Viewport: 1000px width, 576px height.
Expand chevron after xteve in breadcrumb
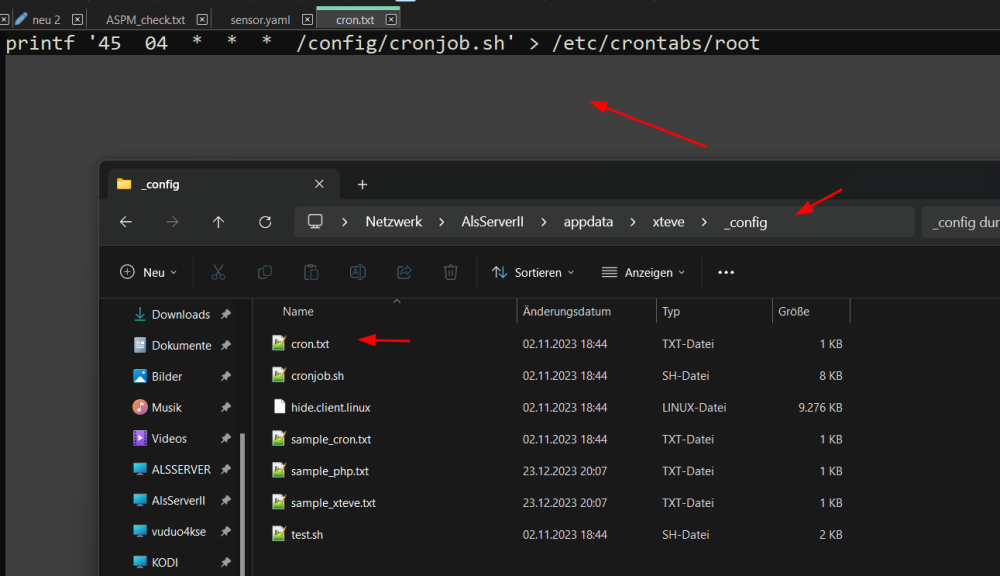click(704, 222)
